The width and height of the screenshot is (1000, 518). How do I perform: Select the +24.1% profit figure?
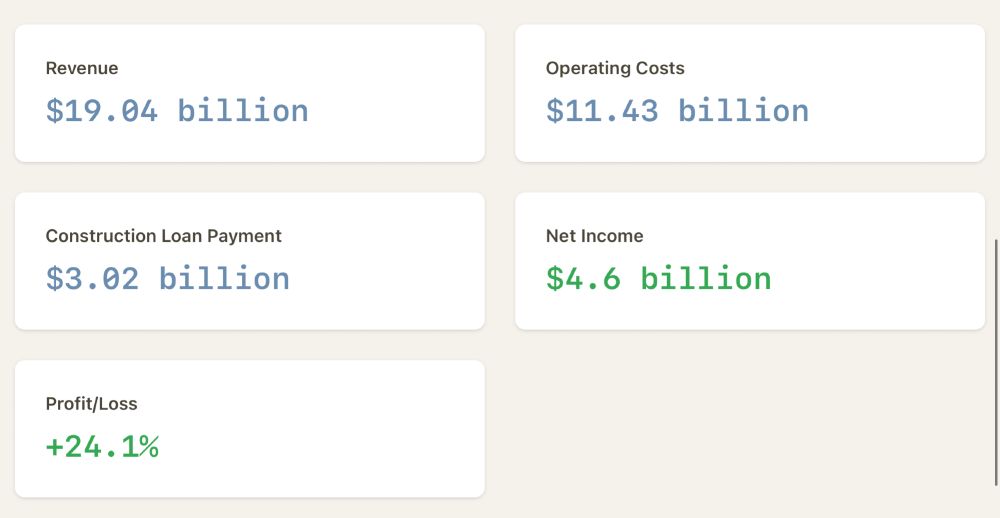click(102, 446)
